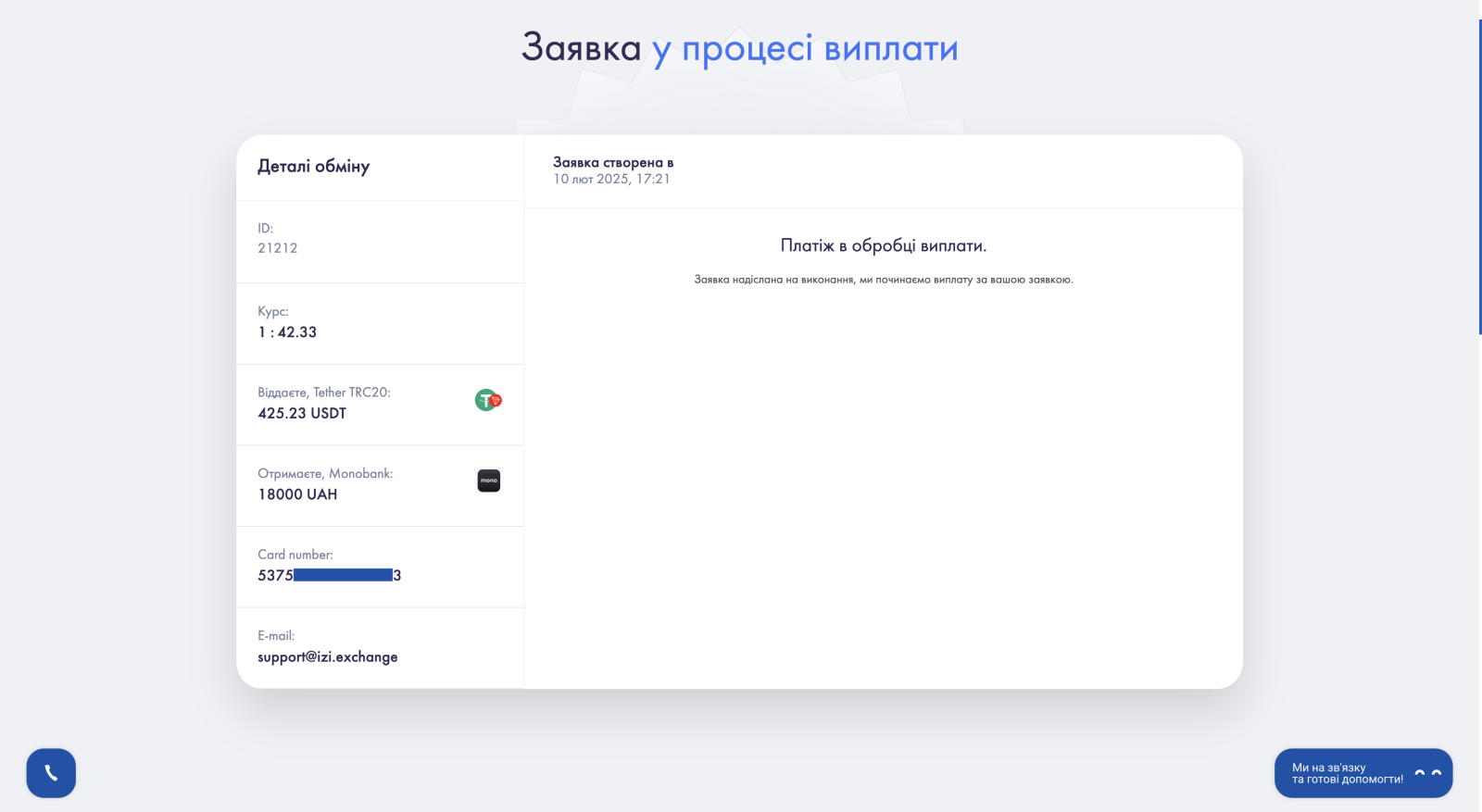
Task: Click the chat widget smiley icon
Action: point(1427,773)
